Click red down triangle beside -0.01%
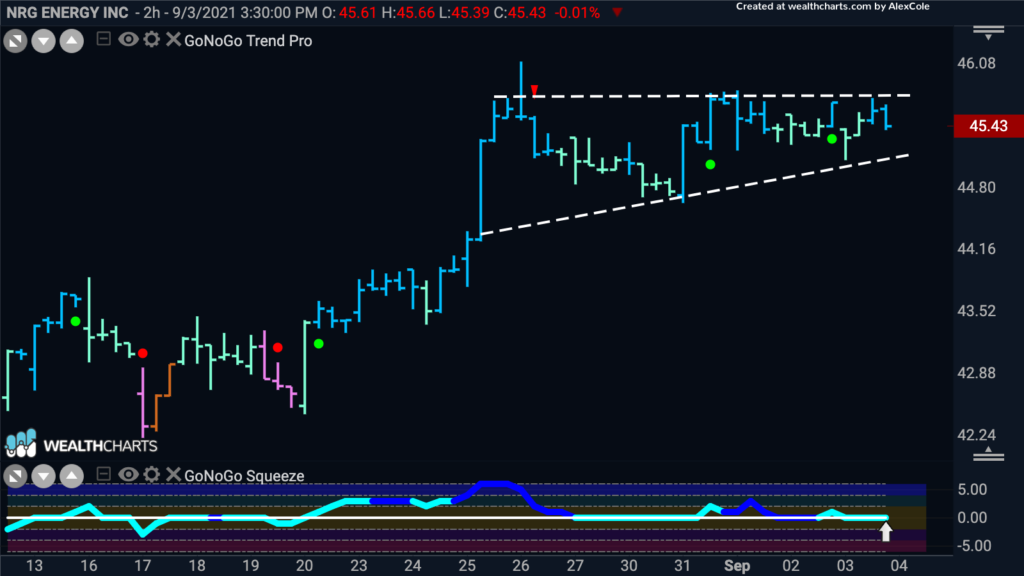This screenshot has width=1024, height=576. 617,12
